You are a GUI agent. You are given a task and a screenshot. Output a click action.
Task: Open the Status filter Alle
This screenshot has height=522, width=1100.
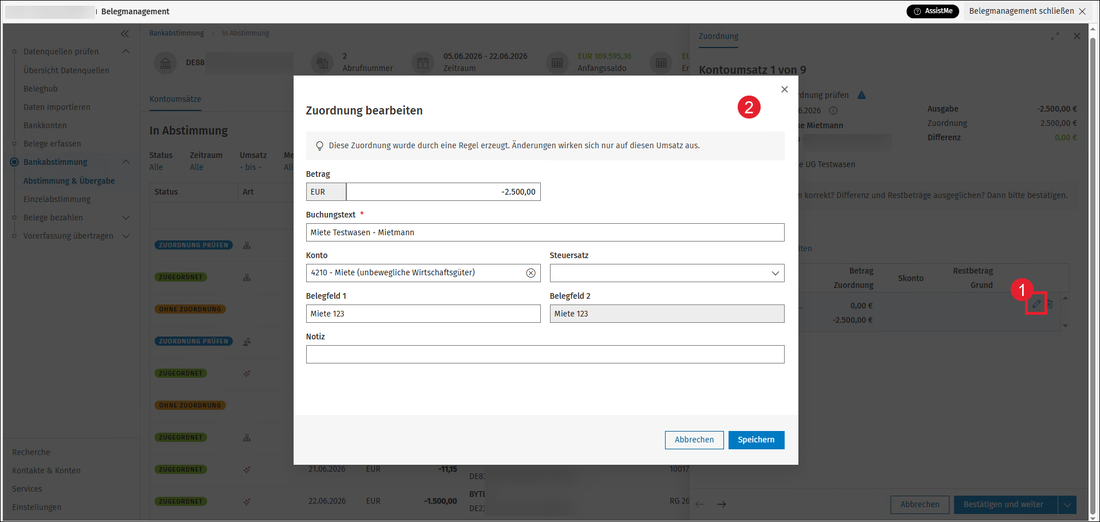click(156, 168)
